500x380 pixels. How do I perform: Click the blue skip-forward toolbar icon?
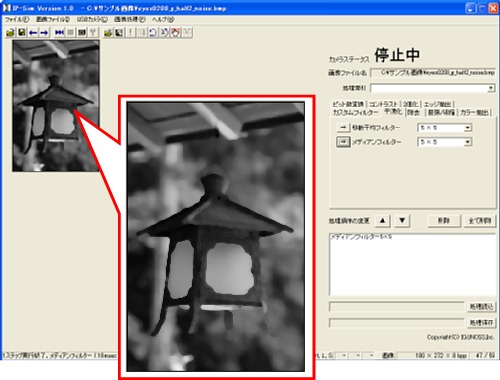(x=59, y=32)
